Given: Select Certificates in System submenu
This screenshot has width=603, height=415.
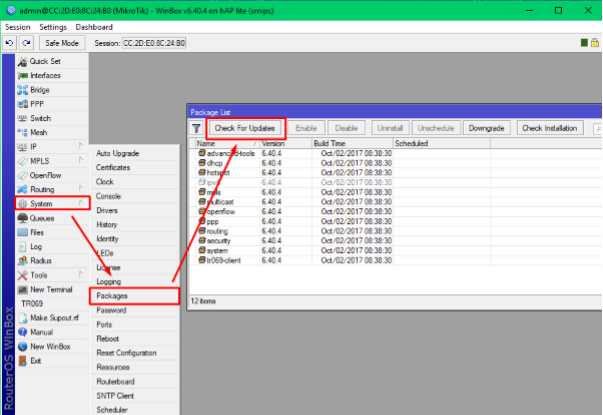Looking at the screenshot, I should coord(135,167).
